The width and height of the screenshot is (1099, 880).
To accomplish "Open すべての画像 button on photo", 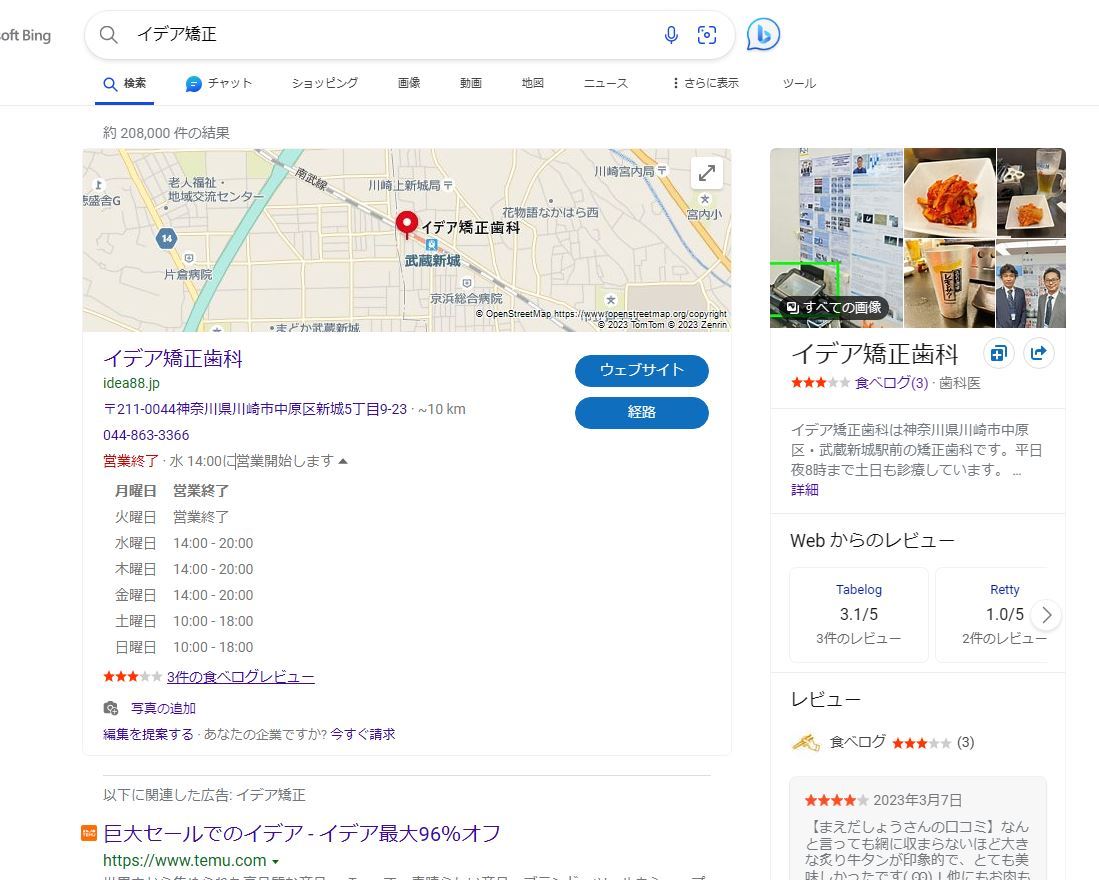I will (834, 308).
